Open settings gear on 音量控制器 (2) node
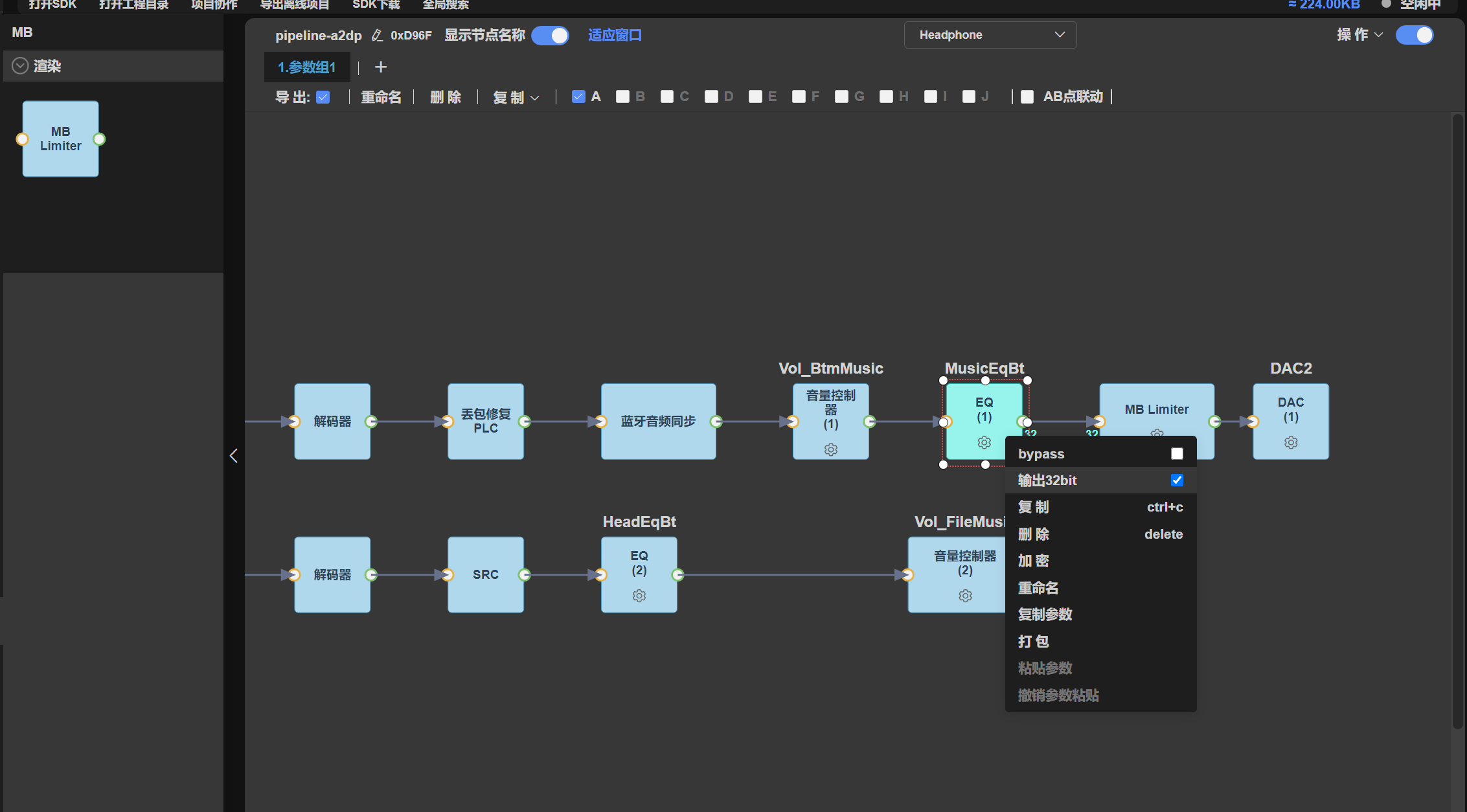 tap(965, 596)
